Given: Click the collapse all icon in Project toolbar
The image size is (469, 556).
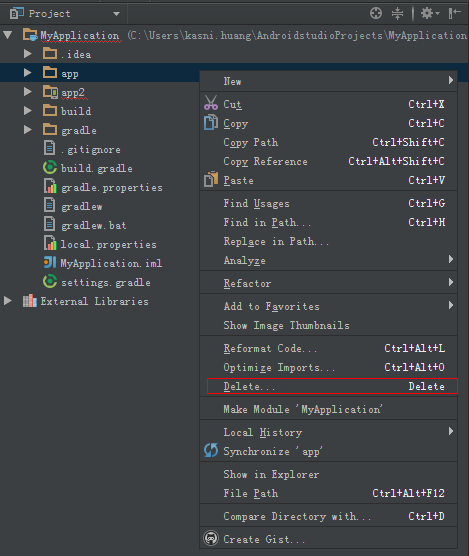Looking at the screenshot, I should pyautogui.click(x=397, y=13).
